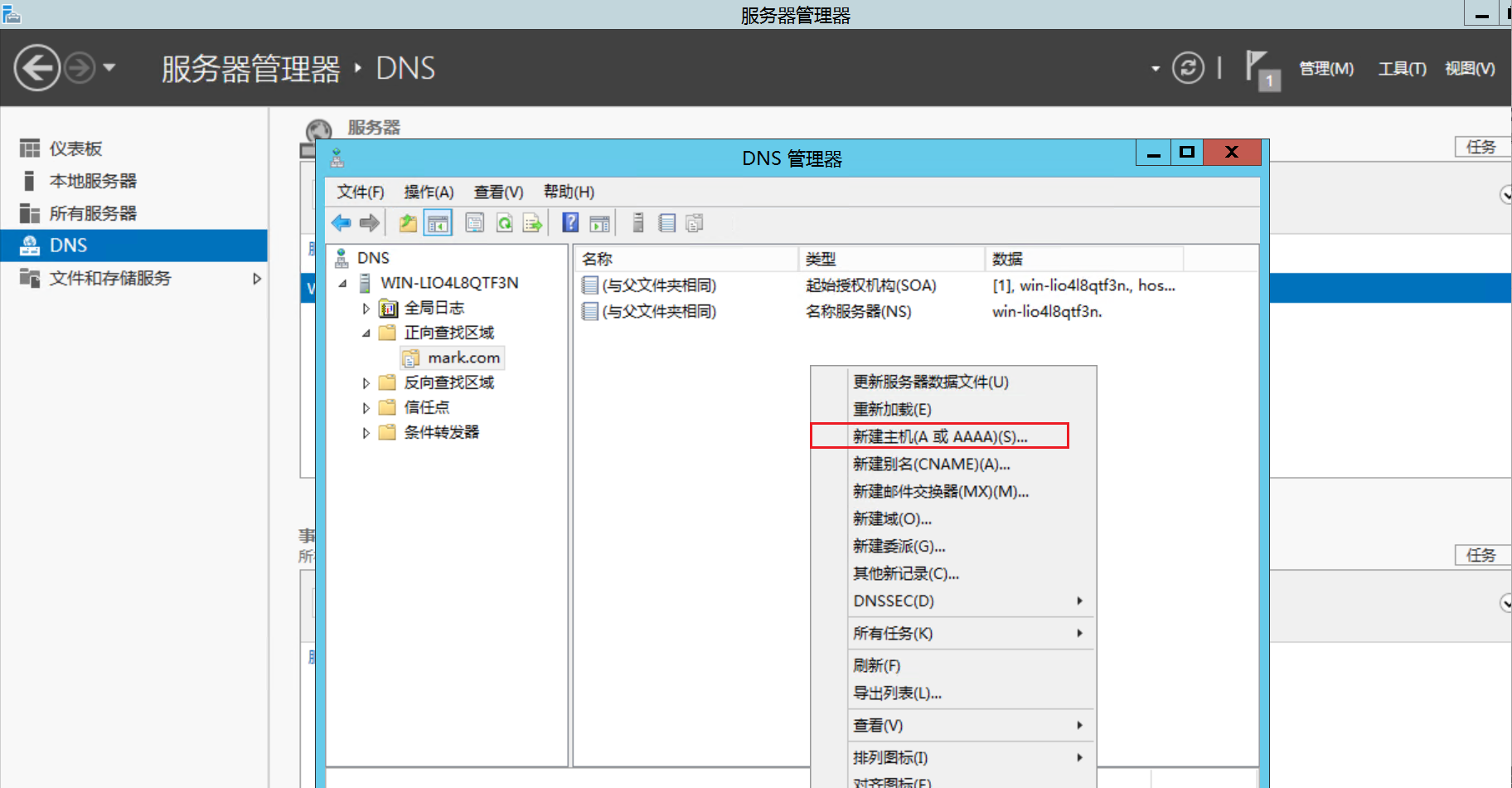1512x788 pixels.
Task: Collapse the 正向查找区域 tree node
Action: pos(366,333)
